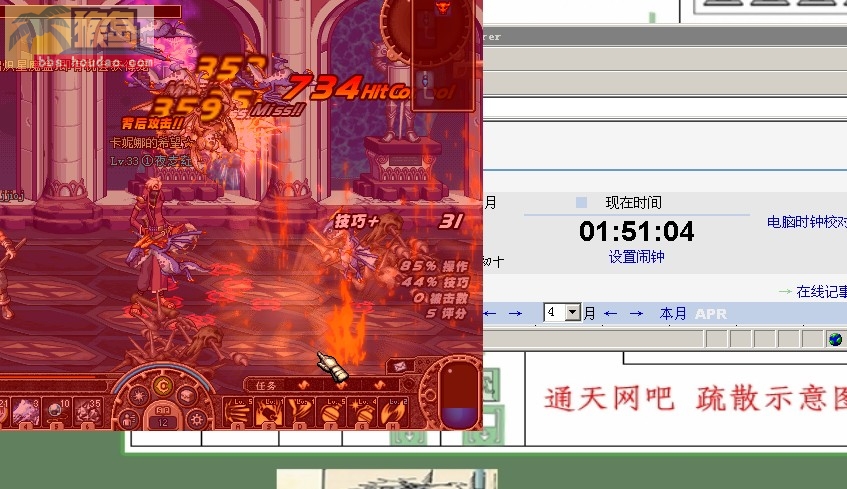Screen dimensions: 847x489
Task: Open the gear settings icon in the game HUD
Action: [x=196, y=419]
